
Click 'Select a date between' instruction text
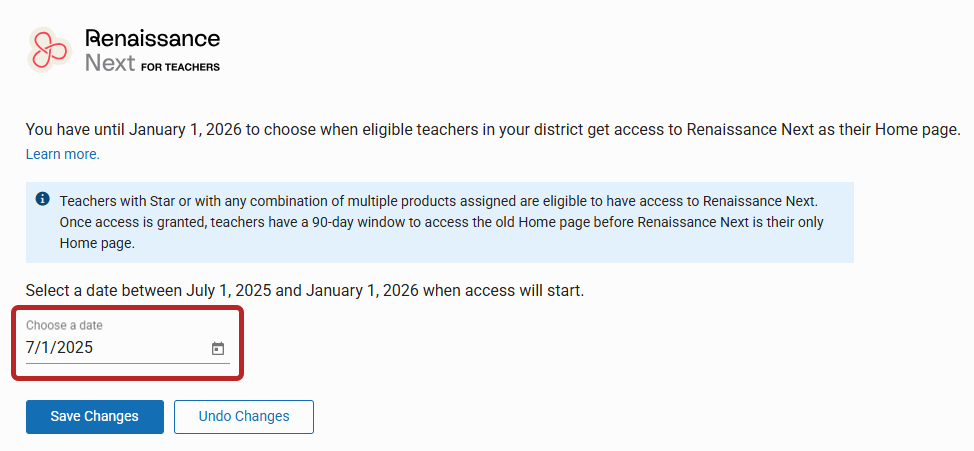[104, 290]
